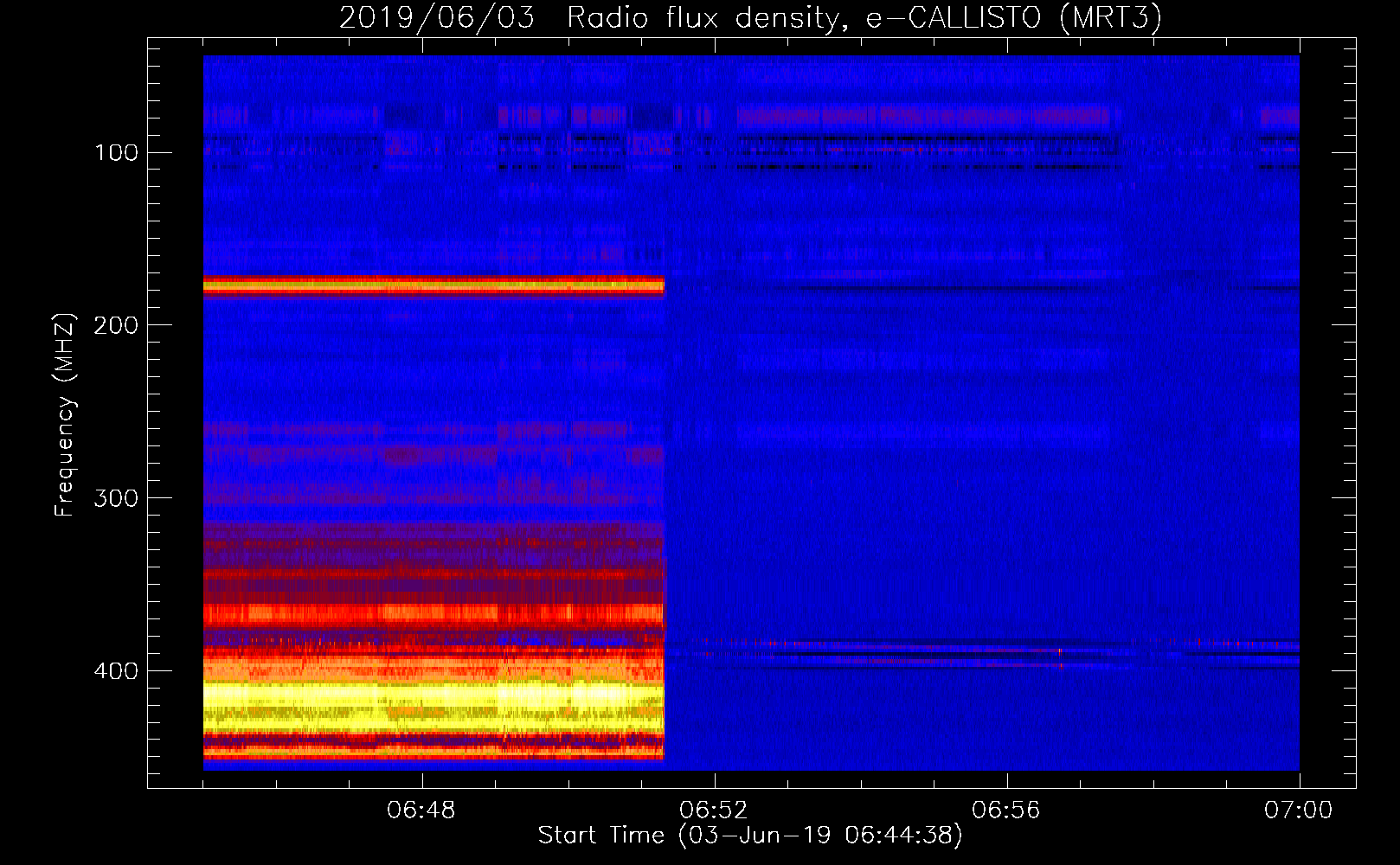Click the 07:00 time tick label

(x=1299, y=811)
